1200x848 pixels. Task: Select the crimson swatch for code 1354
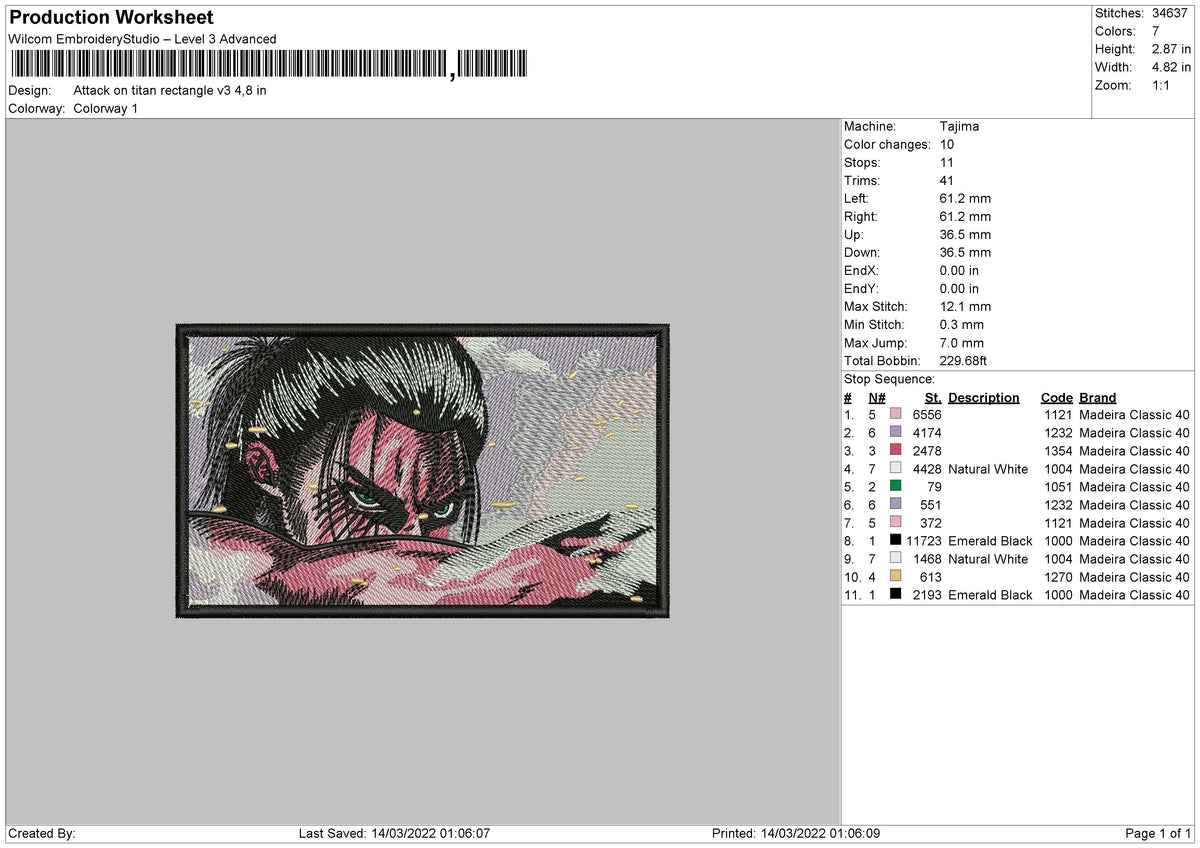point(896,451)
